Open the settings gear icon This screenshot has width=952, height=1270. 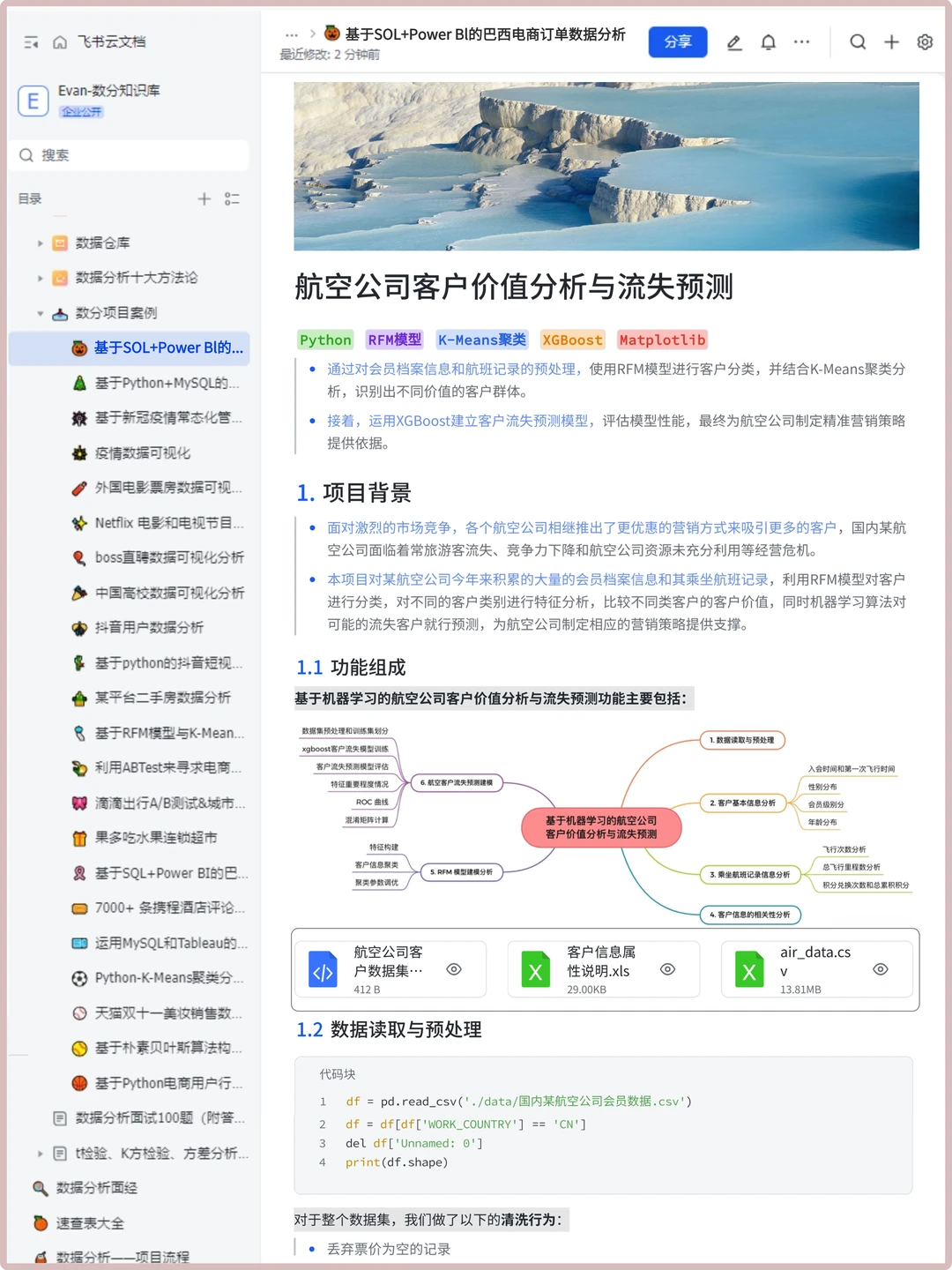coord(925,41)
